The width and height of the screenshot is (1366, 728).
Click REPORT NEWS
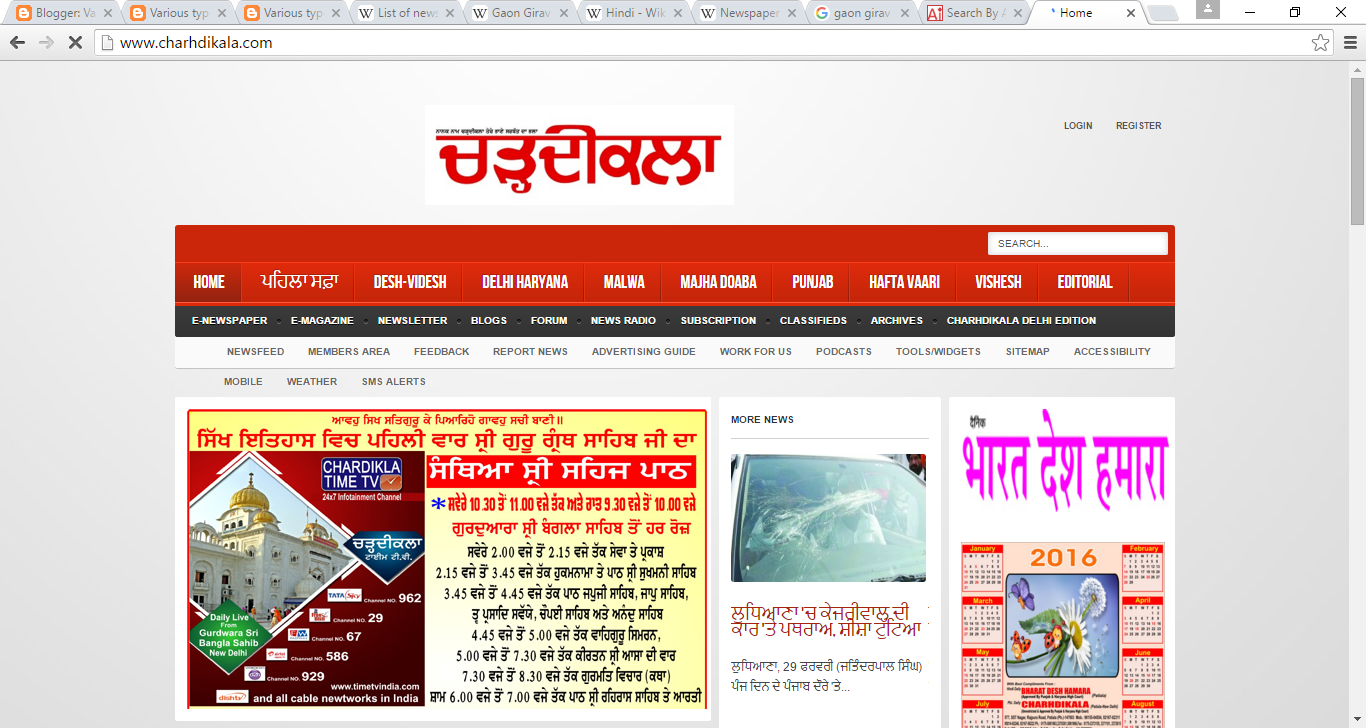click(x=530, y=352)
